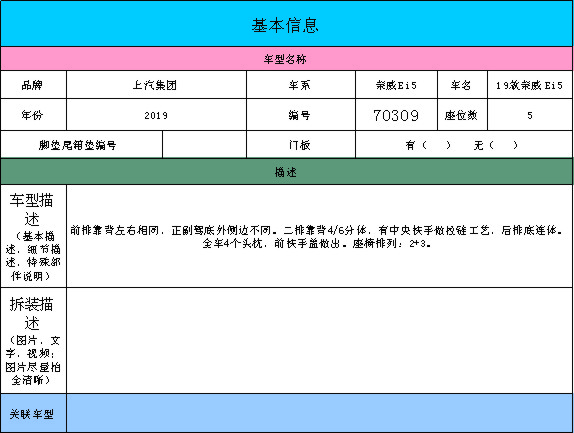Click the 脚垫尾箱垫编号 label cell
The height and width of the screenshot is (433, 574).
pos(81,145)
